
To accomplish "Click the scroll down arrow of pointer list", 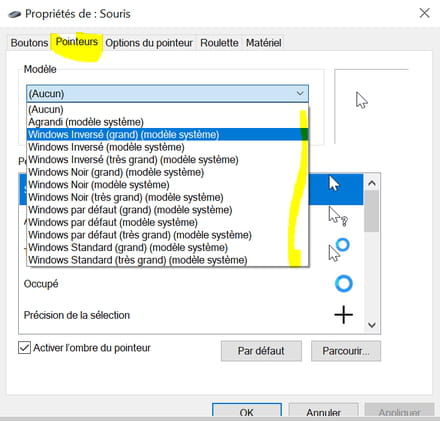I will coord(372,325).
